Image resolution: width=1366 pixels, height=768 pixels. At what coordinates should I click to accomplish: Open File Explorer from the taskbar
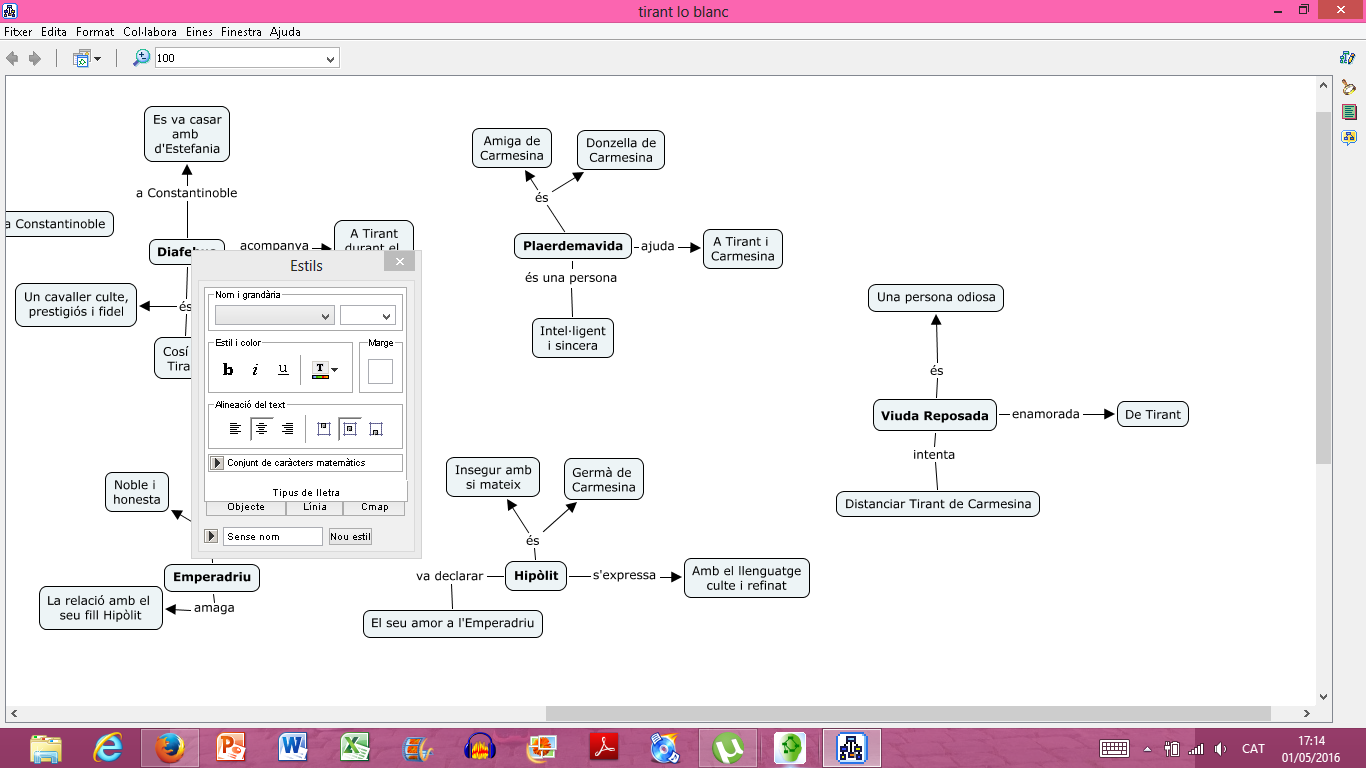[46, 748]
